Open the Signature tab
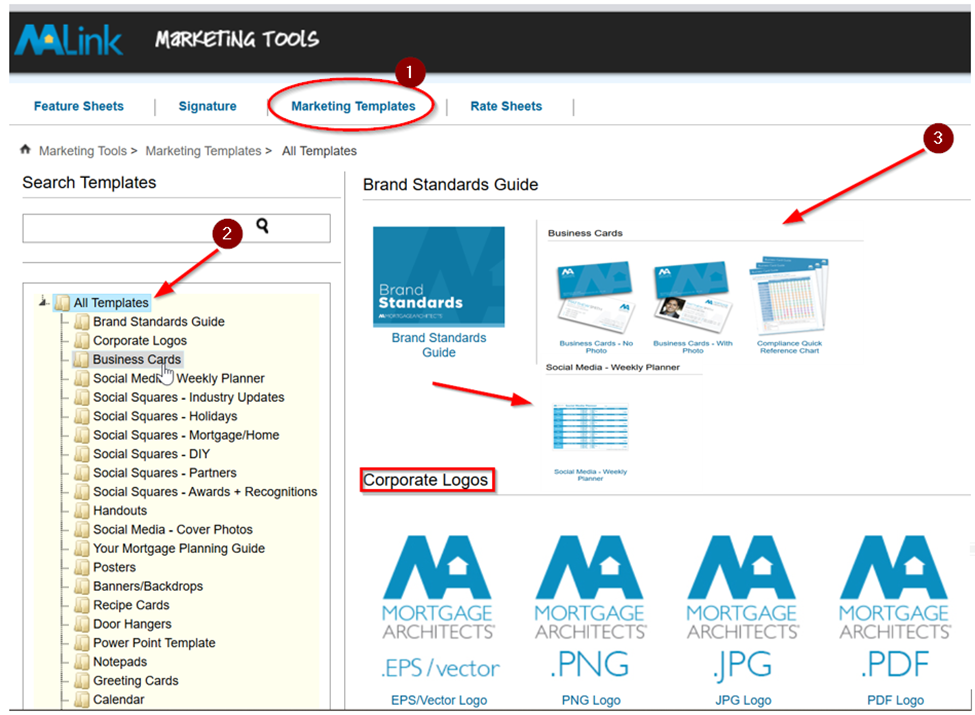The height and width of the screenshot is (715, 975). click(x=208, y=106)
